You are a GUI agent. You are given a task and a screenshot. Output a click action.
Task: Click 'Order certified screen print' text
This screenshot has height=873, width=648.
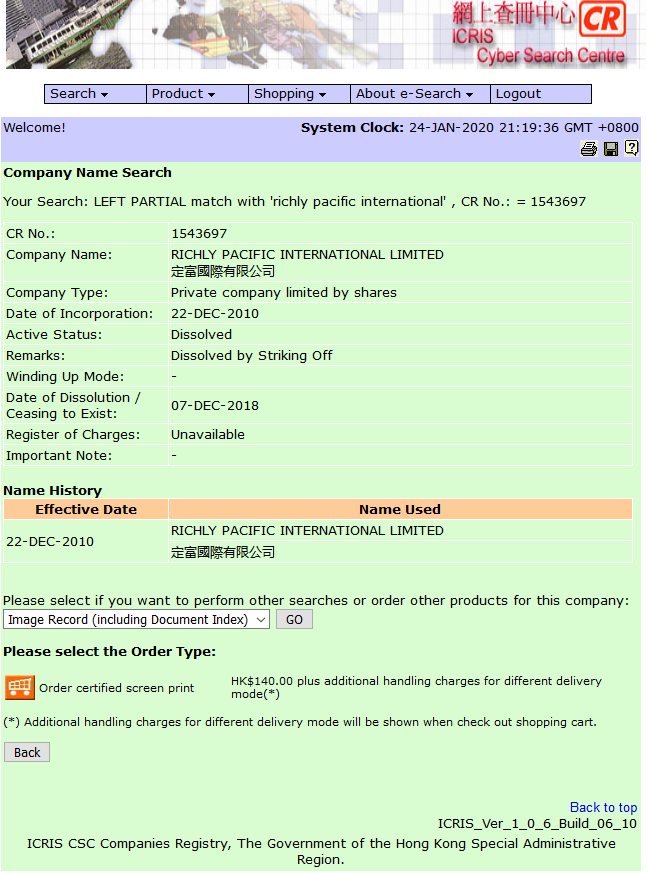click(x=117, y=688)
